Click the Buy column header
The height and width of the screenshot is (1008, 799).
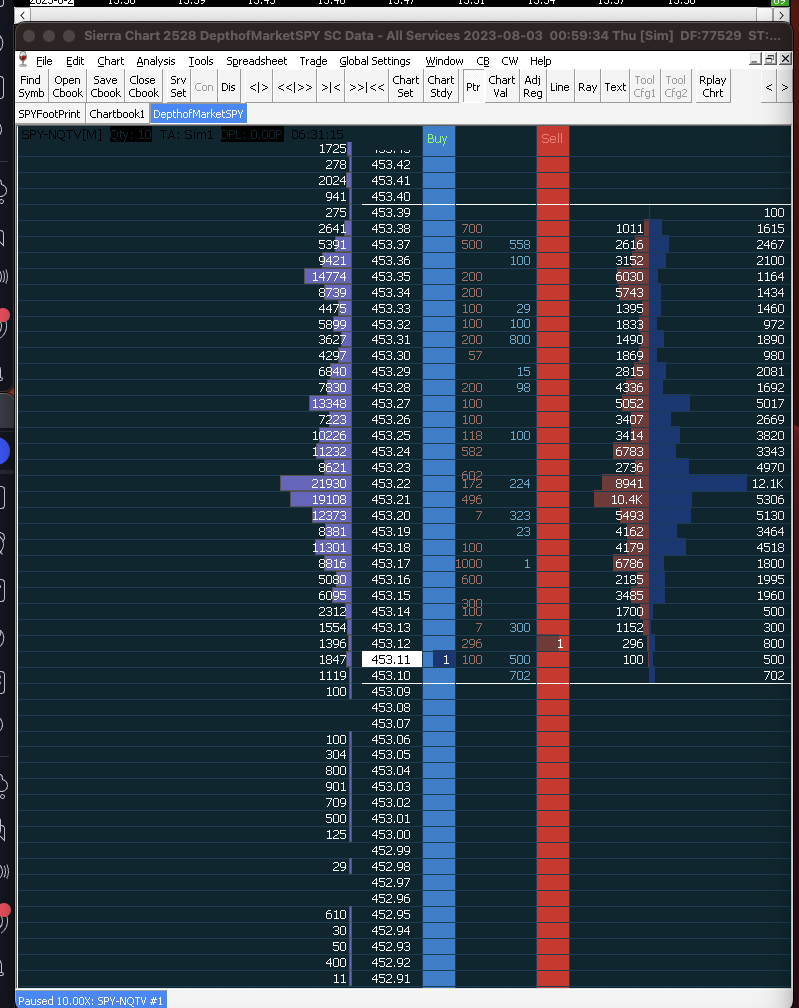pyautogui.click(x=437, y=138)
